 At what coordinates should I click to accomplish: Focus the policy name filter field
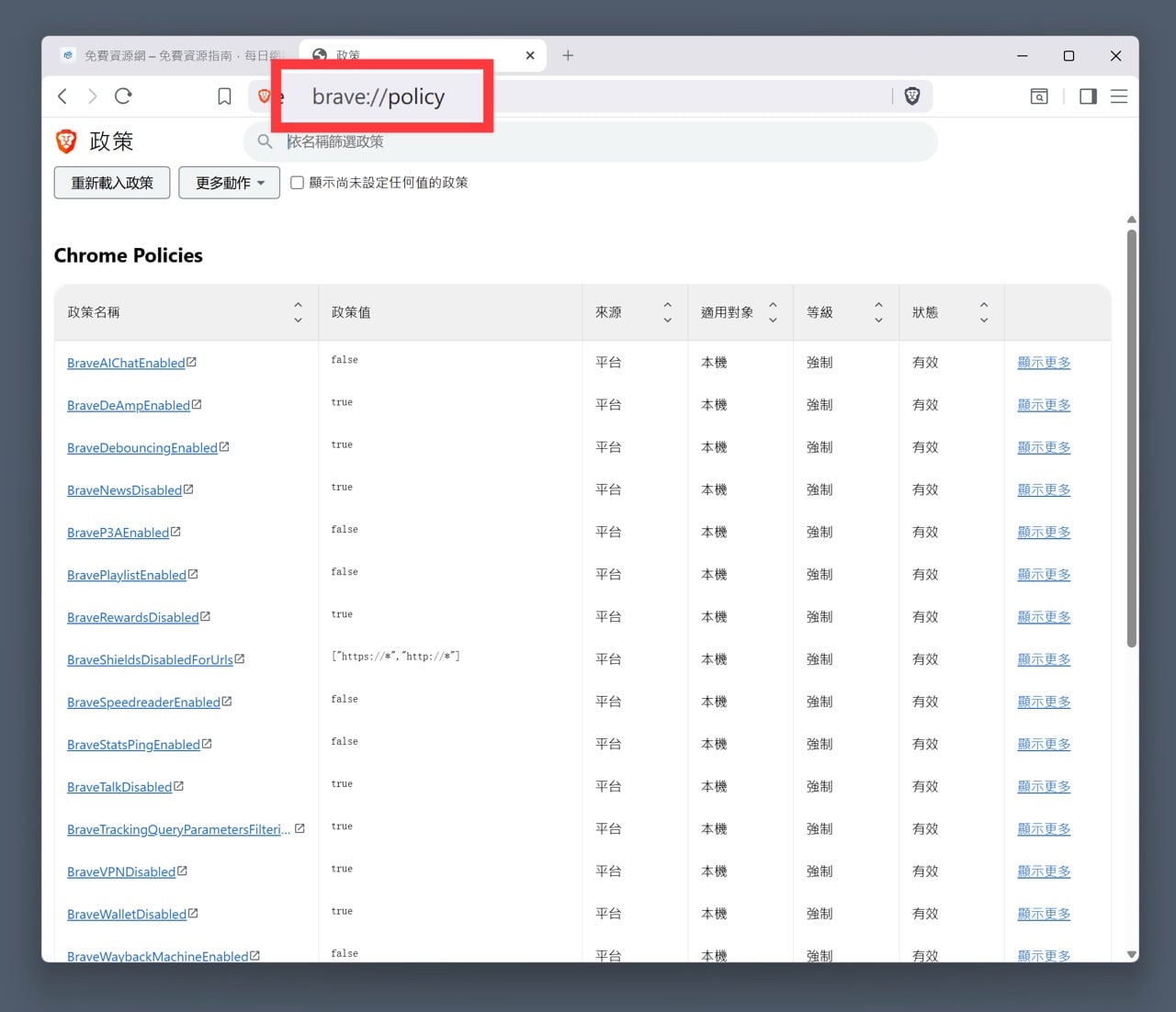(x=590, y=141)
